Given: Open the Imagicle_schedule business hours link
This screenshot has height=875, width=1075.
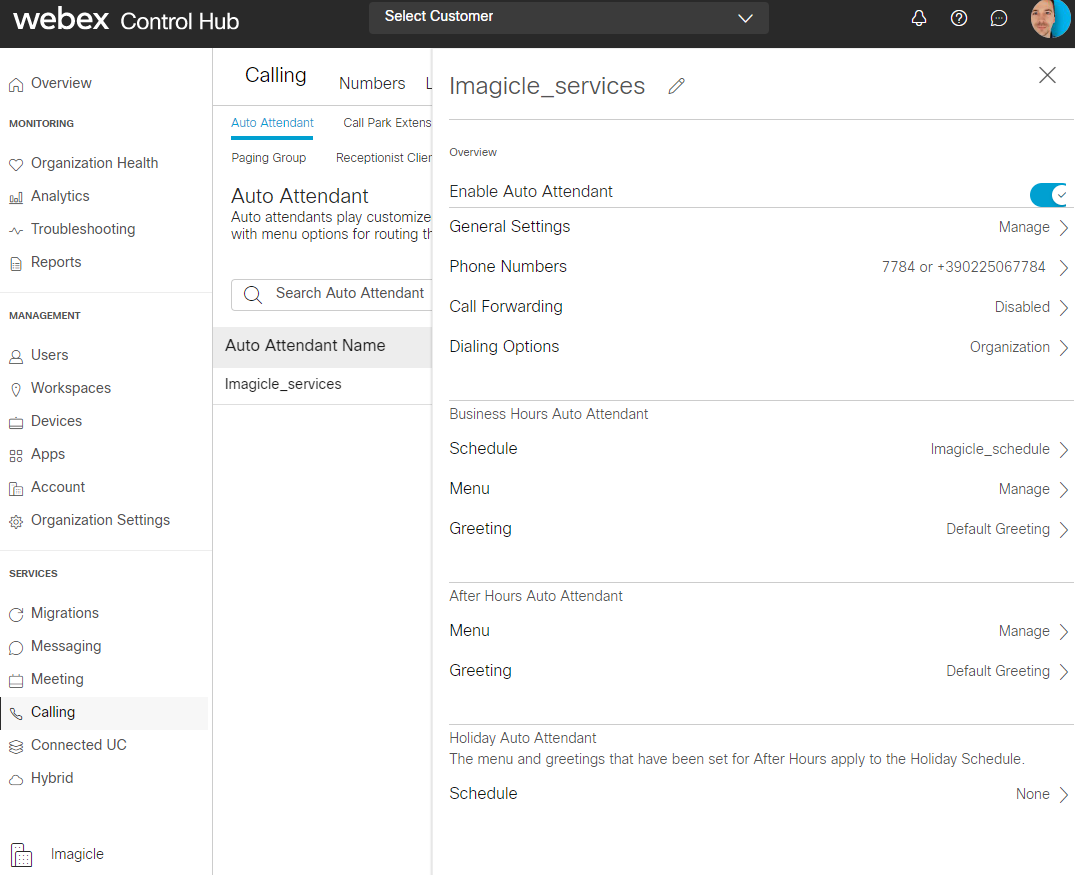Looking at the screenshot, I should tap(989, 449).
